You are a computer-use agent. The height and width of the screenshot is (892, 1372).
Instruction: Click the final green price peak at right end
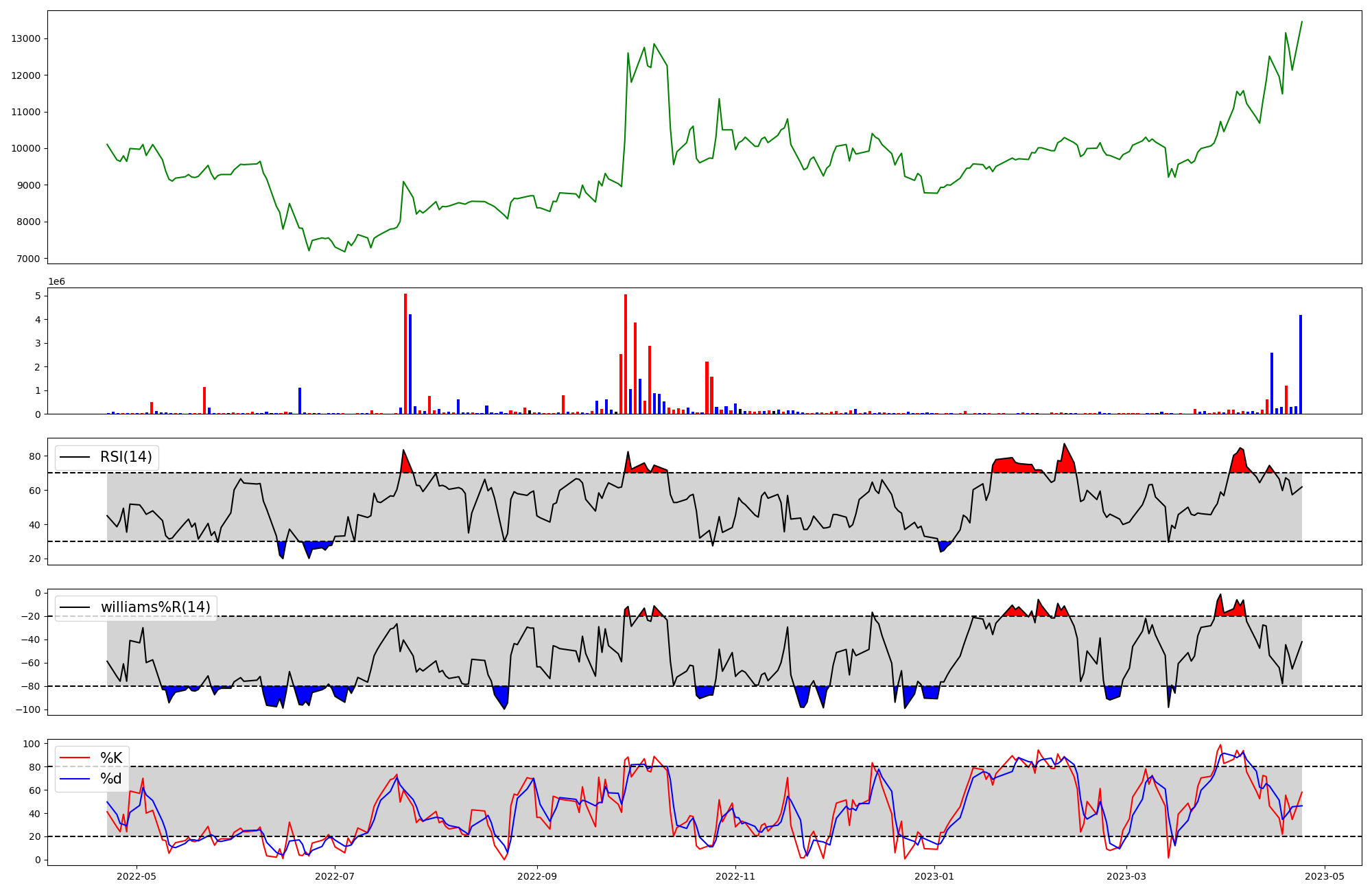point(1301,22)
